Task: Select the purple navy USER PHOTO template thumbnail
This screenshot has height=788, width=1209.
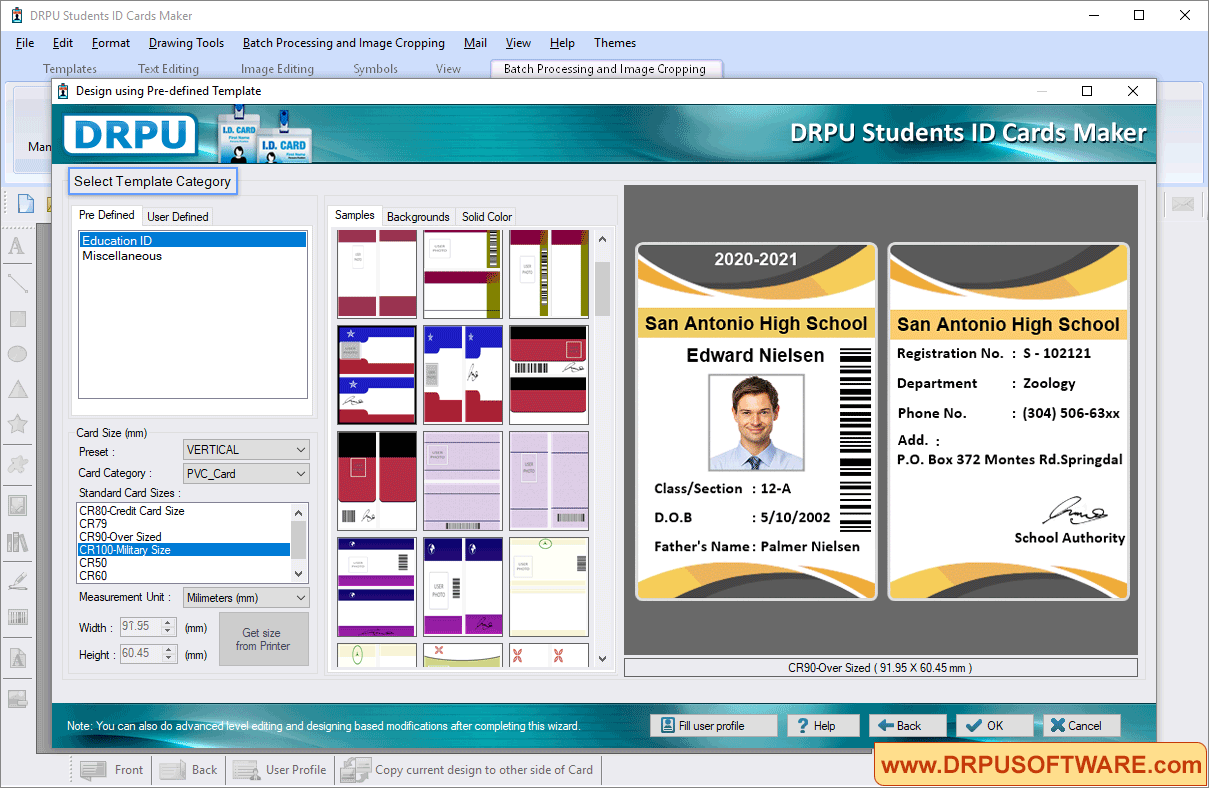Action: (463, 587)
